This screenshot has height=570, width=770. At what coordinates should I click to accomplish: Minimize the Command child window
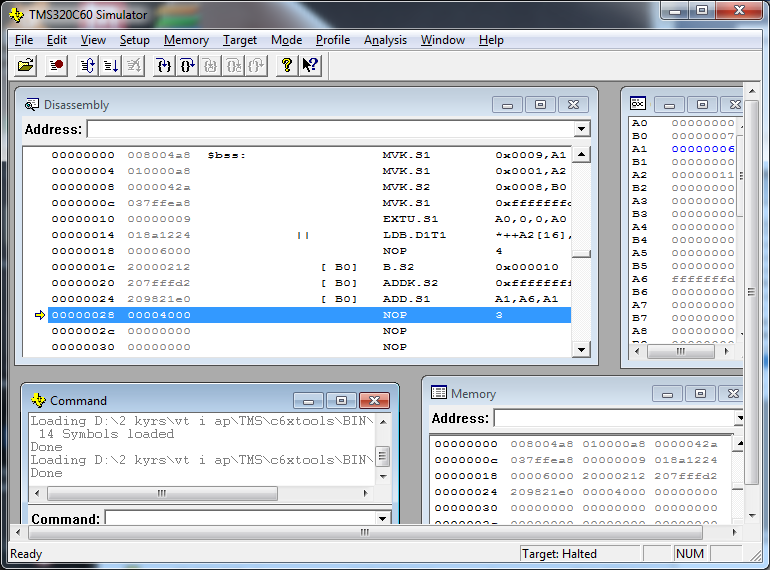308,401
